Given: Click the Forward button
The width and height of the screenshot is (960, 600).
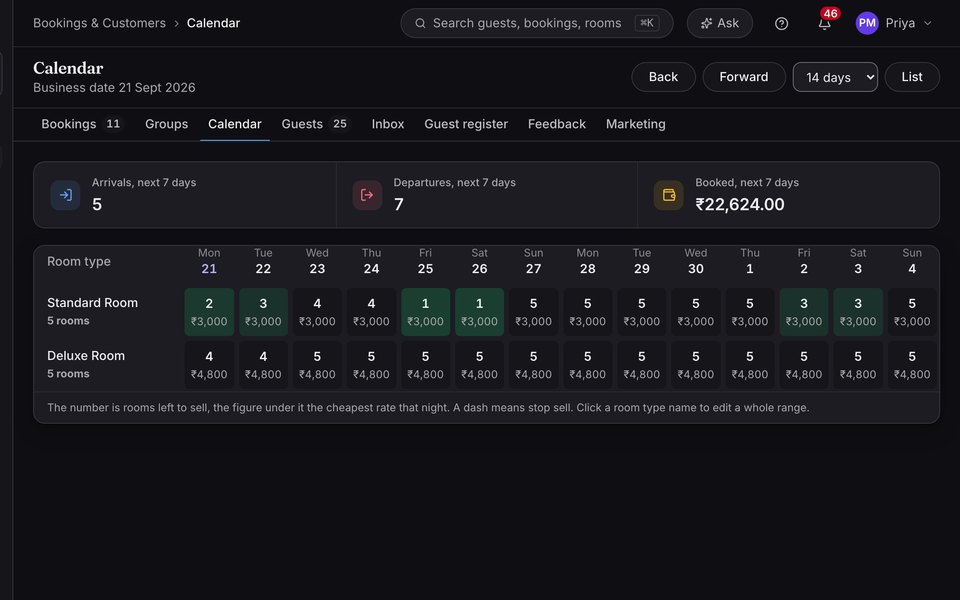Looking at the screenshot, I should point(744,77).
